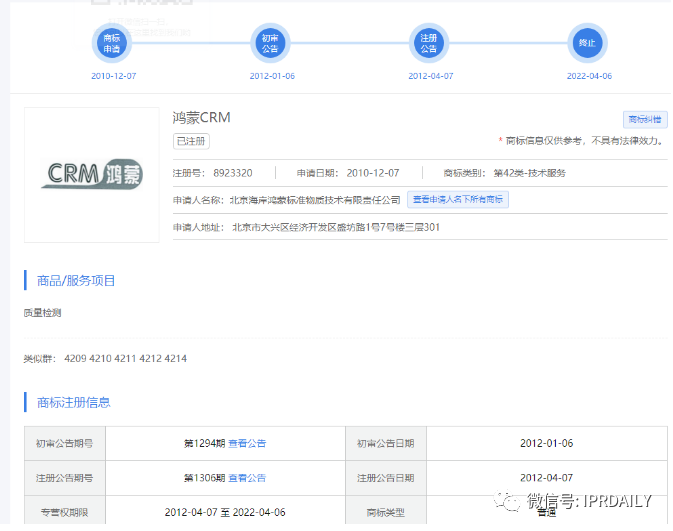Select trademark class 第42类-技术服务
673x531 pixels.
(530, 173)
